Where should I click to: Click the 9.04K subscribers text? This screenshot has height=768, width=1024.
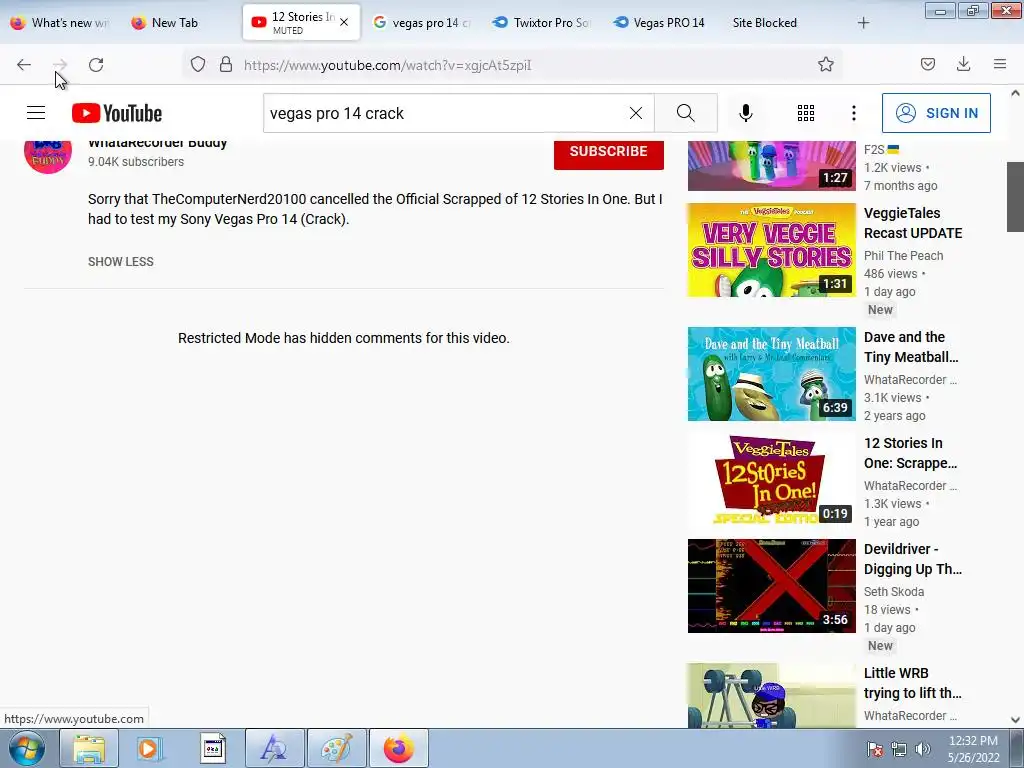[x=136, y=161]
